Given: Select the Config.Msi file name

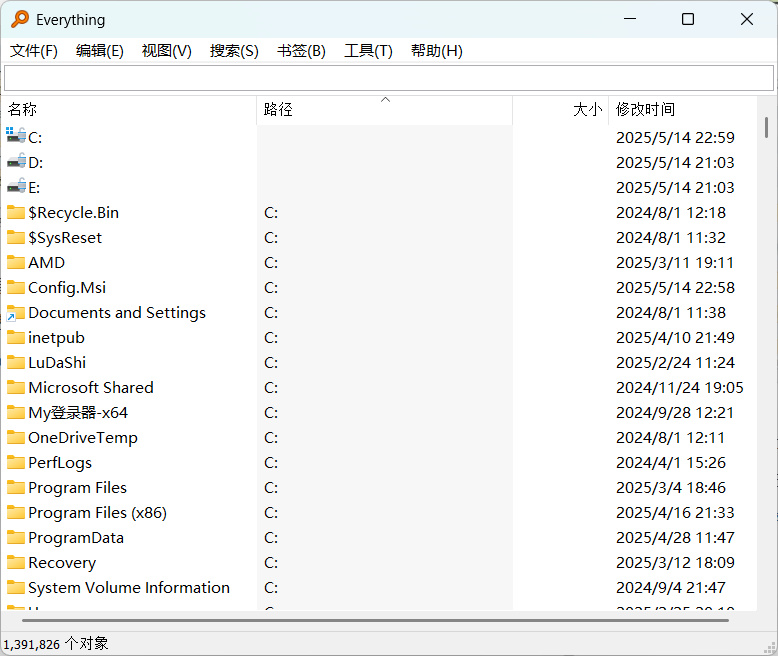Looking at the screenshot, I should [x=67, y=287].
